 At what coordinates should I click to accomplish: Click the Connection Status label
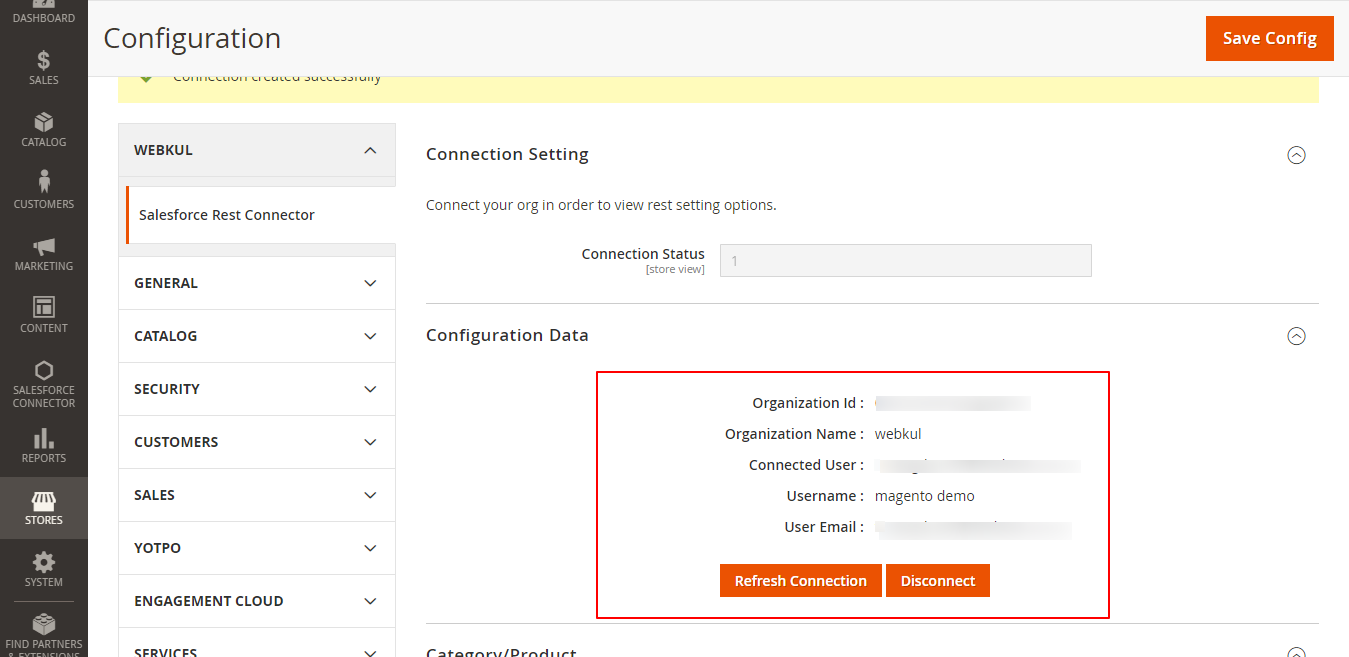pos(643,254)
